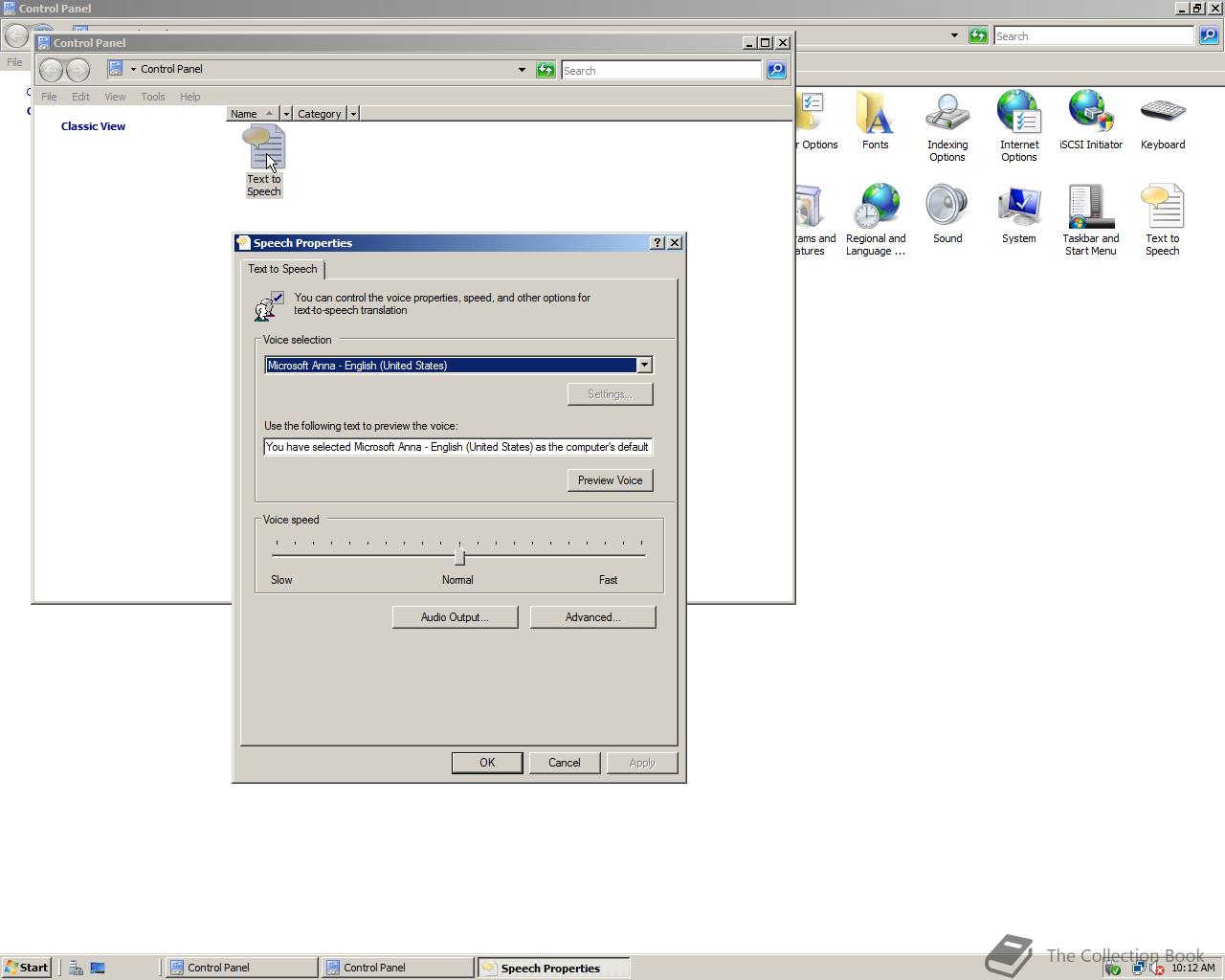Click search magnifier button in front Control Panel
The image size is (1225, 980).
click(x=776, y=70)
